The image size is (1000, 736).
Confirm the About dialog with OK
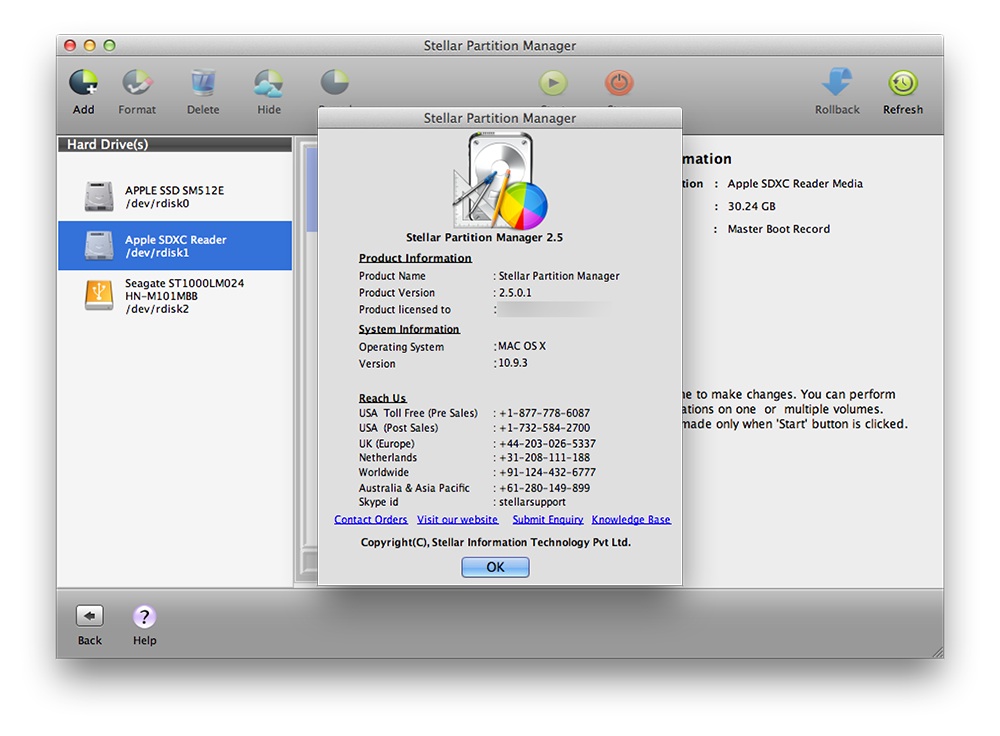coord(496,567)
